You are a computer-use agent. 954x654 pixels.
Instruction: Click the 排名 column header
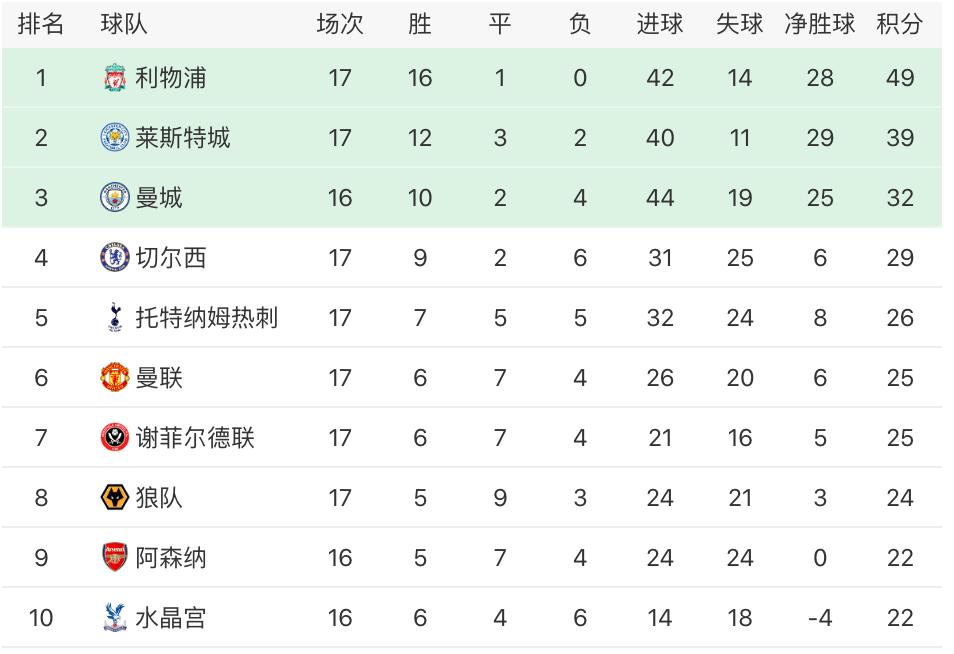[x=41, y=24]
